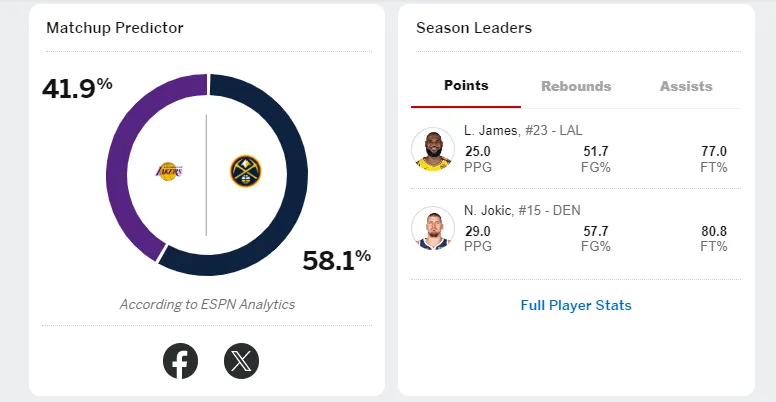776x402 pixels.
Task: Click L. James, #23 - LAL name
Action: tap(524, 131)
